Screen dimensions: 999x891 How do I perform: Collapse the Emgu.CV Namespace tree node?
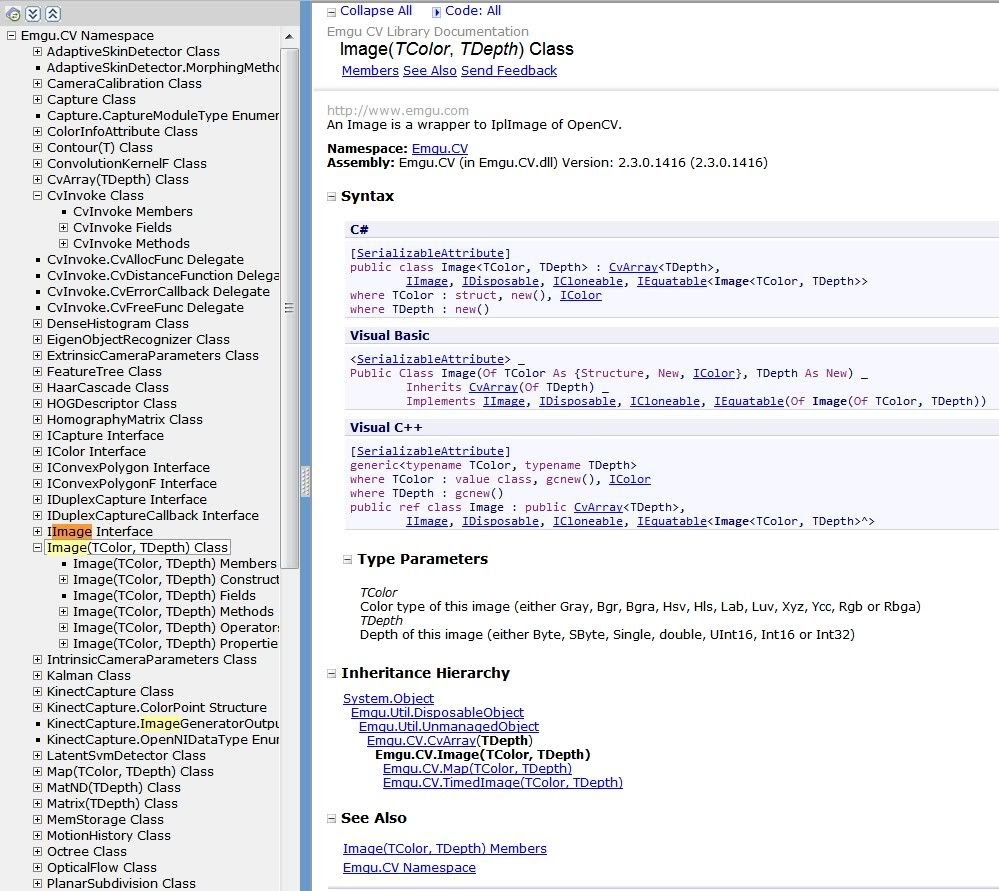11,36
